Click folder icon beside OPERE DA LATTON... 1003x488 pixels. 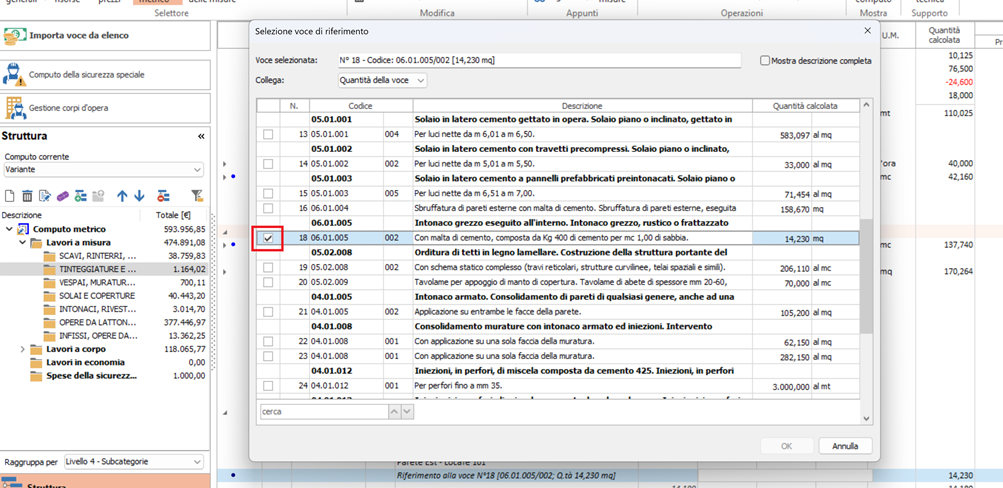tap(49, 323)
